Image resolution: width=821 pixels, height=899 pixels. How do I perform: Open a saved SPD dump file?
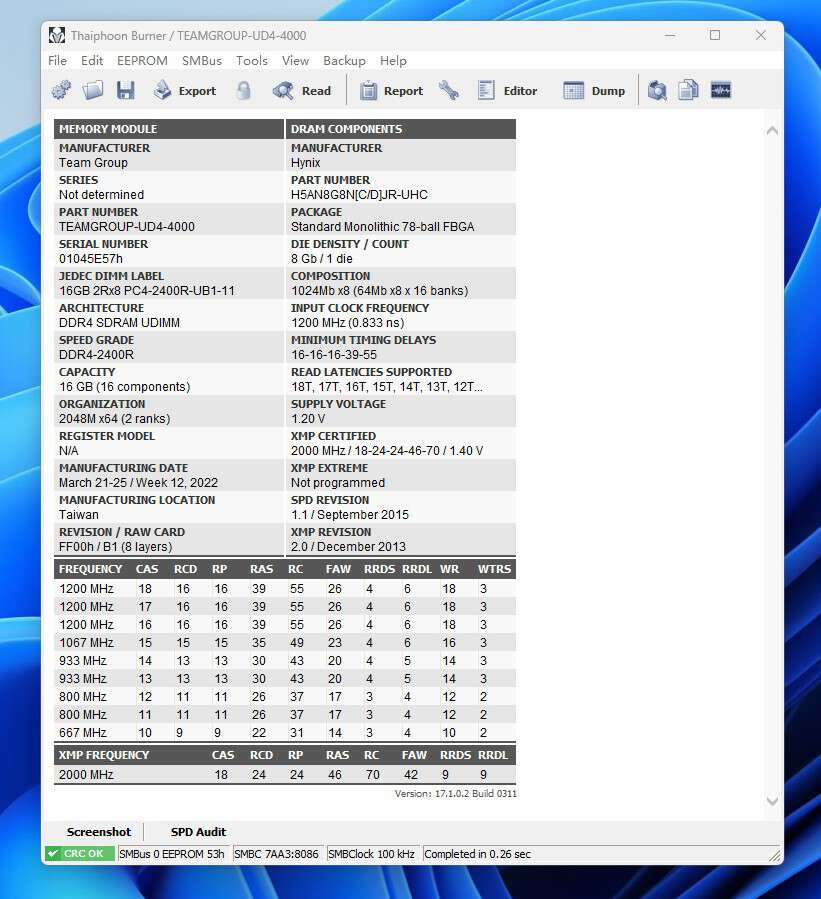92,90
